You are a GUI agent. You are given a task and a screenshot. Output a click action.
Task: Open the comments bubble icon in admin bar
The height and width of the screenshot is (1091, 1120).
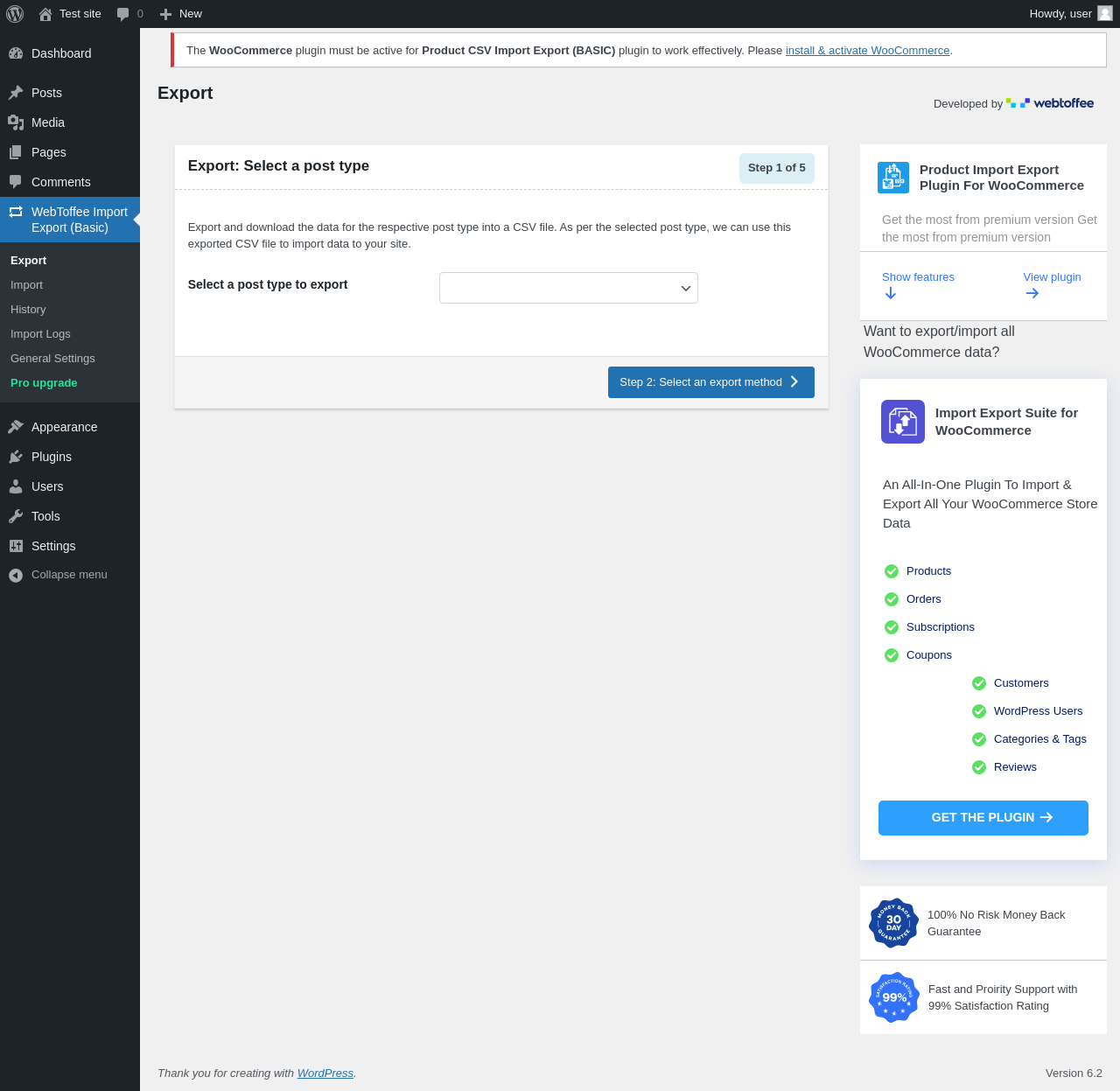coord(122,14)
